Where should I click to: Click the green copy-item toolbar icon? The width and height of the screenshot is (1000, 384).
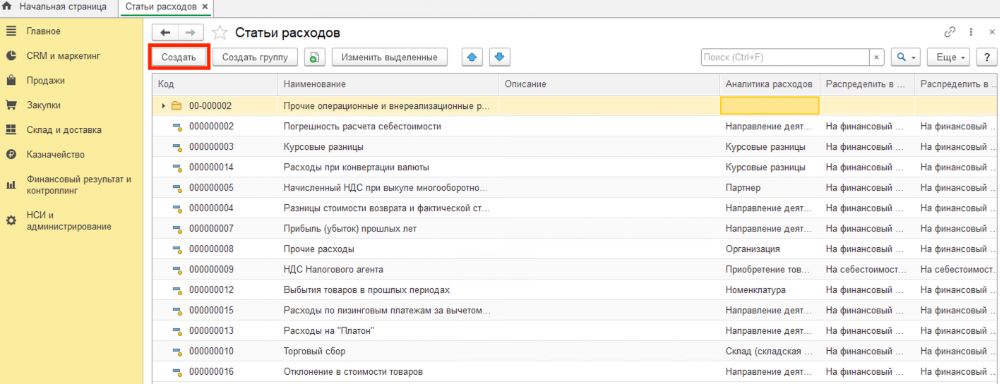click(x=315, y=57)
